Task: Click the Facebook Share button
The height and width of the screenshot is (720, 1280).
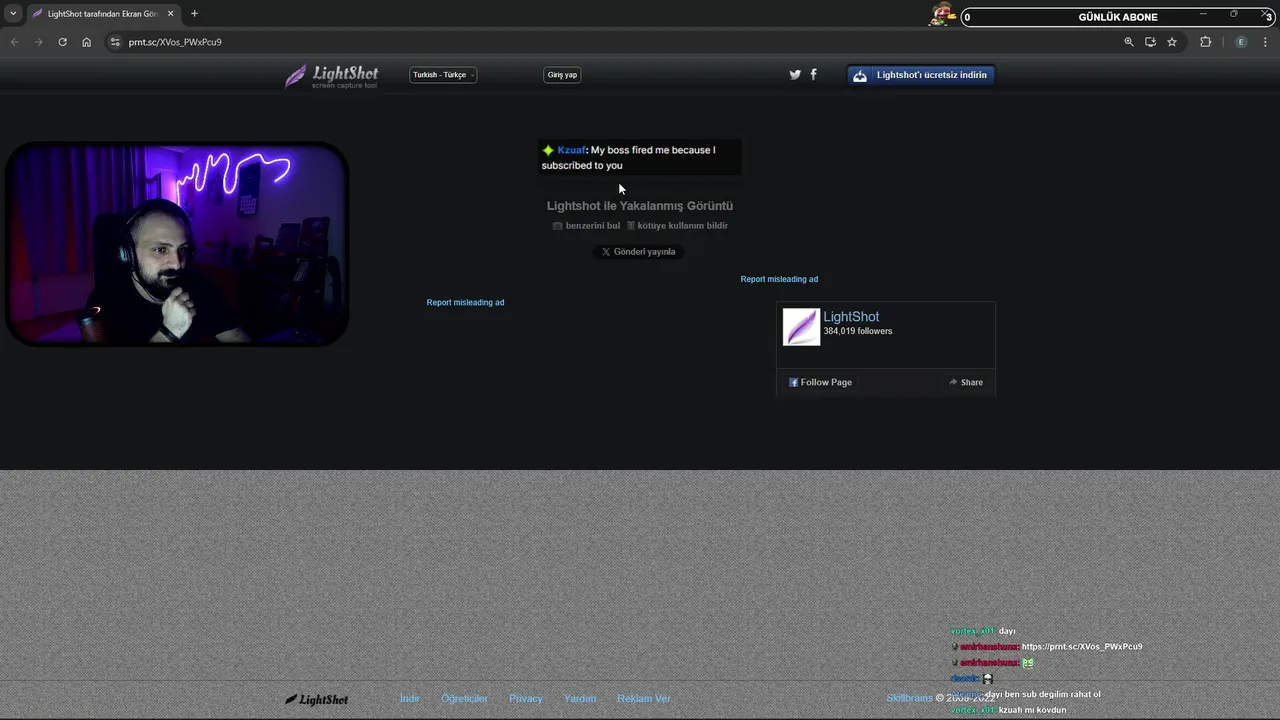Action: pyautogui.click(x=966, y=382)
